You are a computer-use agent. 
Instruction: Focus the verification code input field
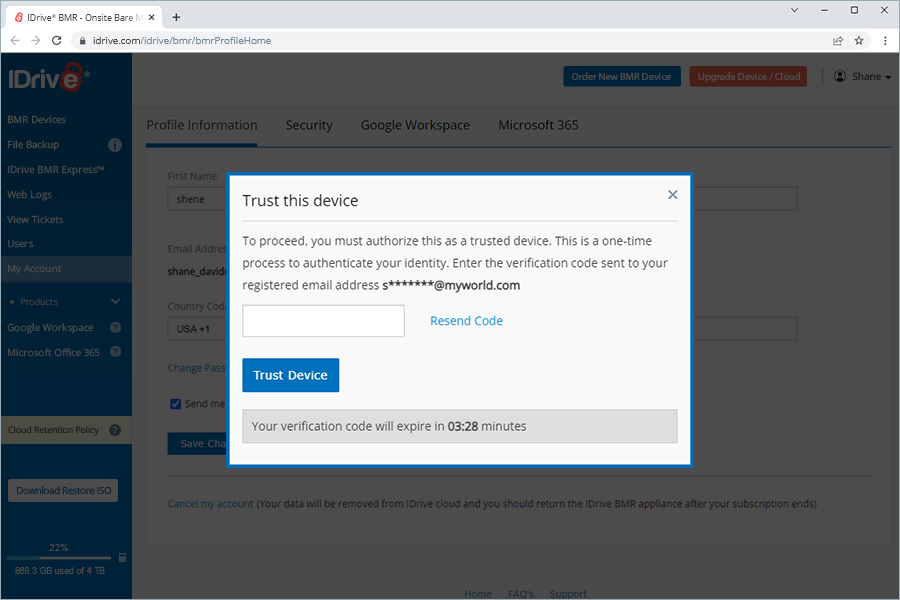323,321
